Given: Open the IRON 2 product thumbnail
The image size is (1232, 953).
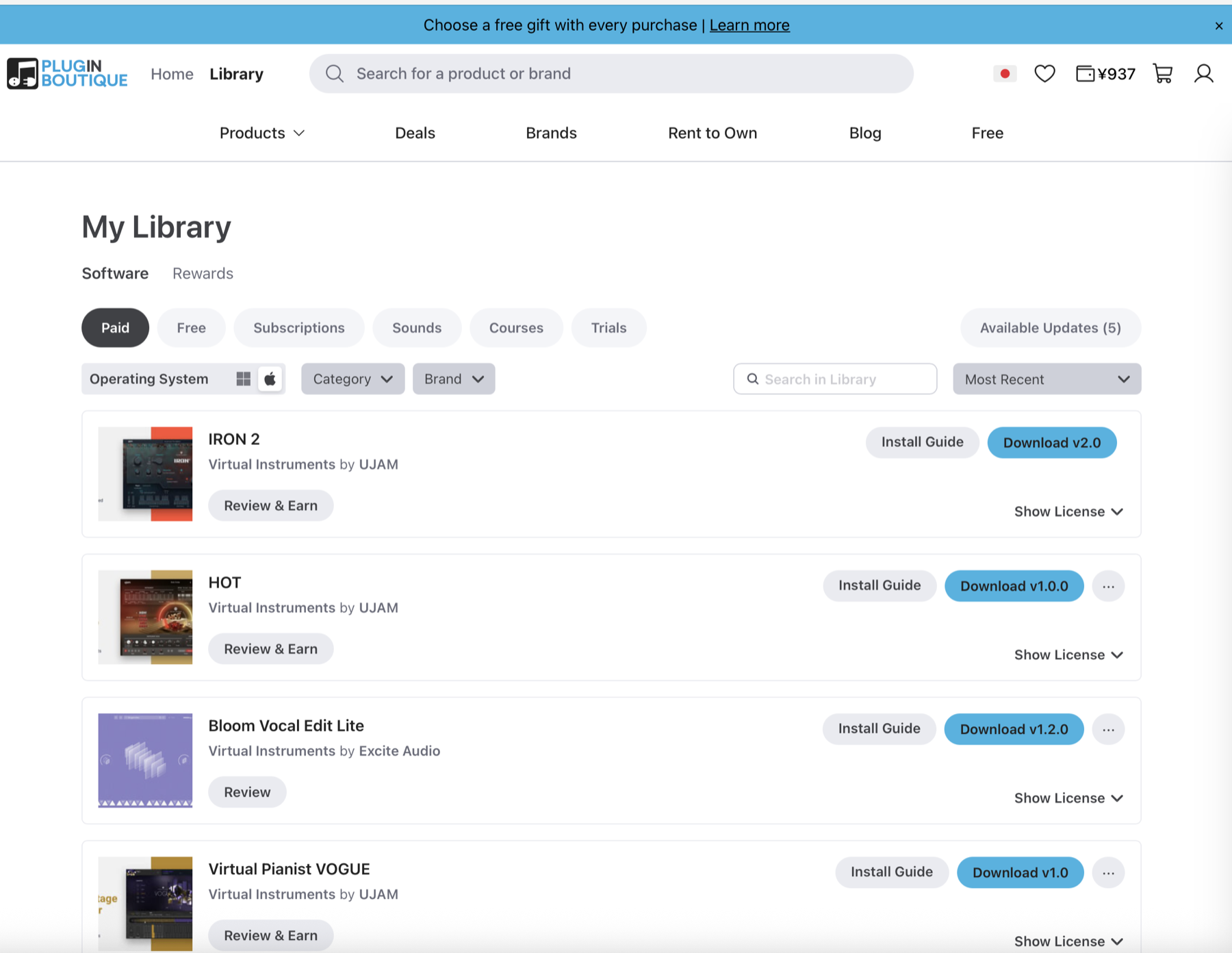Looking at the screenshot, I should click(x=145, y=474).
